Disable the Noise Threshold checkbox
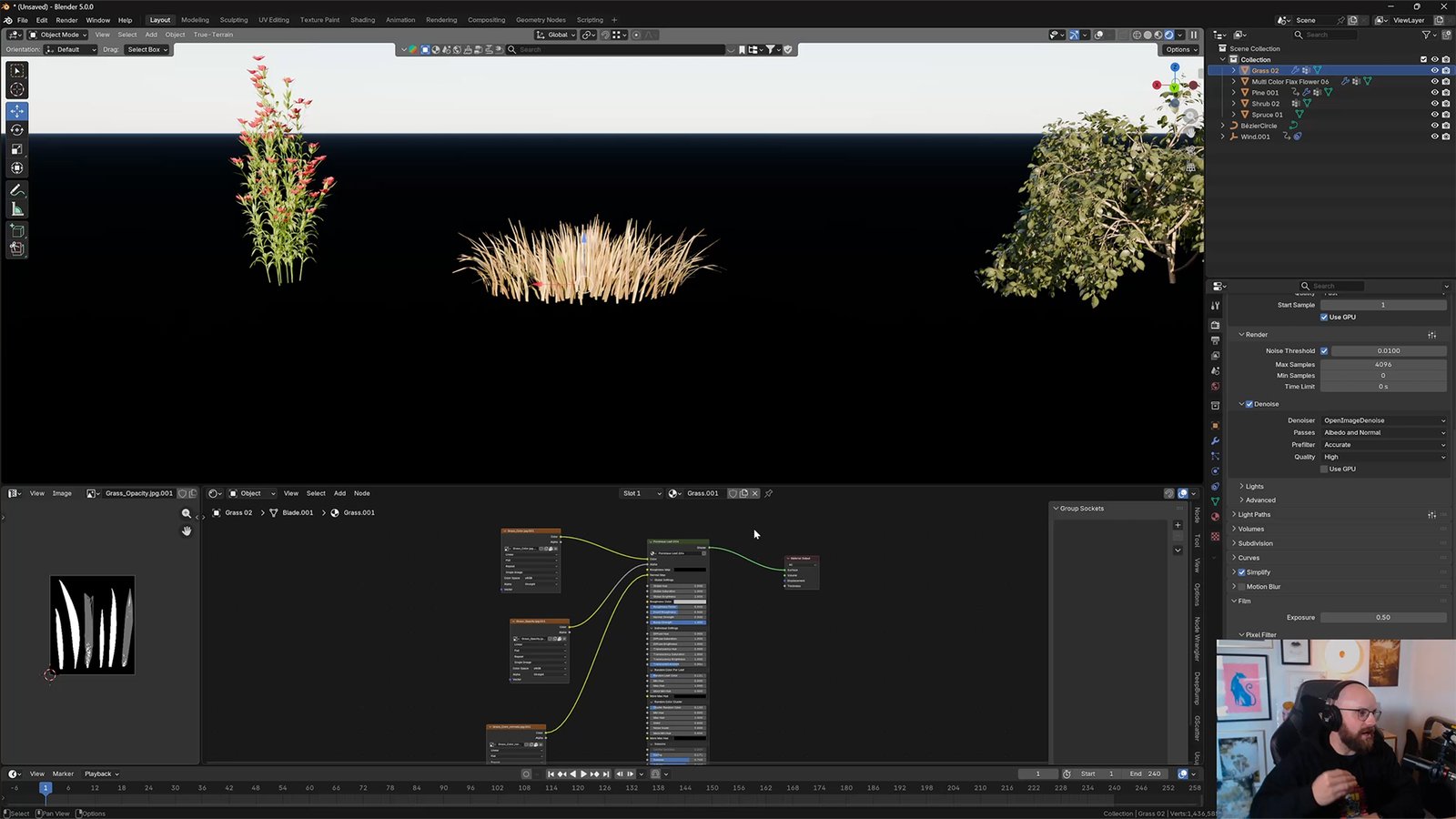This screenshot has height=819, width=1456. (x=1324, y=350)
